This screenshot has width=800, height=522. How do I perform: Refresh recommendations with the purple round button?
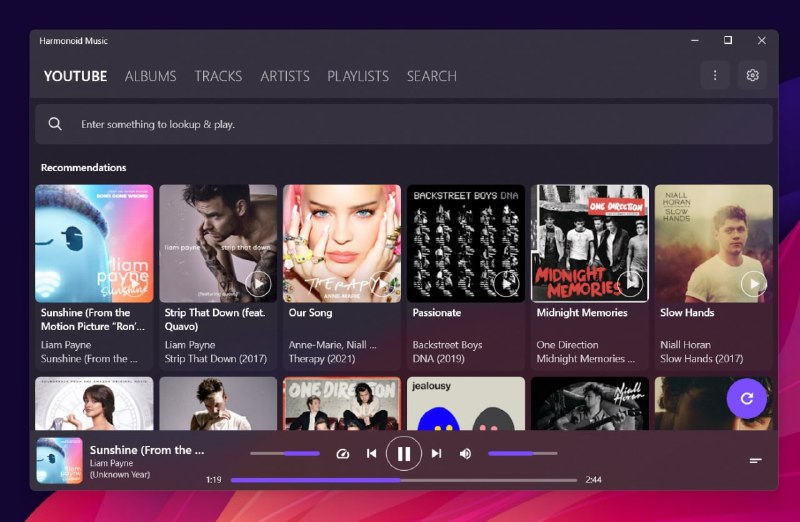click(746, 399)
